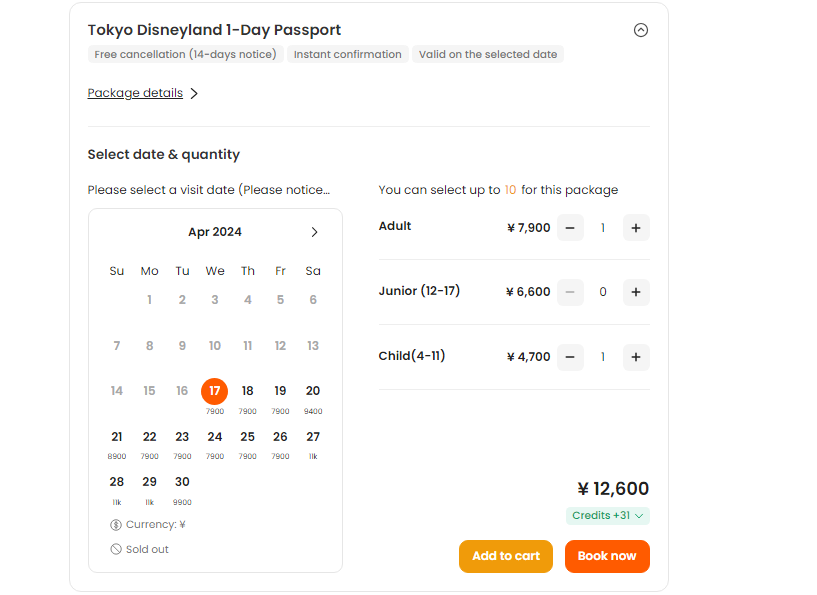Image resolution: width=817 pixels, height=595 pixels.
Task: Go to next month in calendar
Action: pyautogui.click(x=314, y=232)
